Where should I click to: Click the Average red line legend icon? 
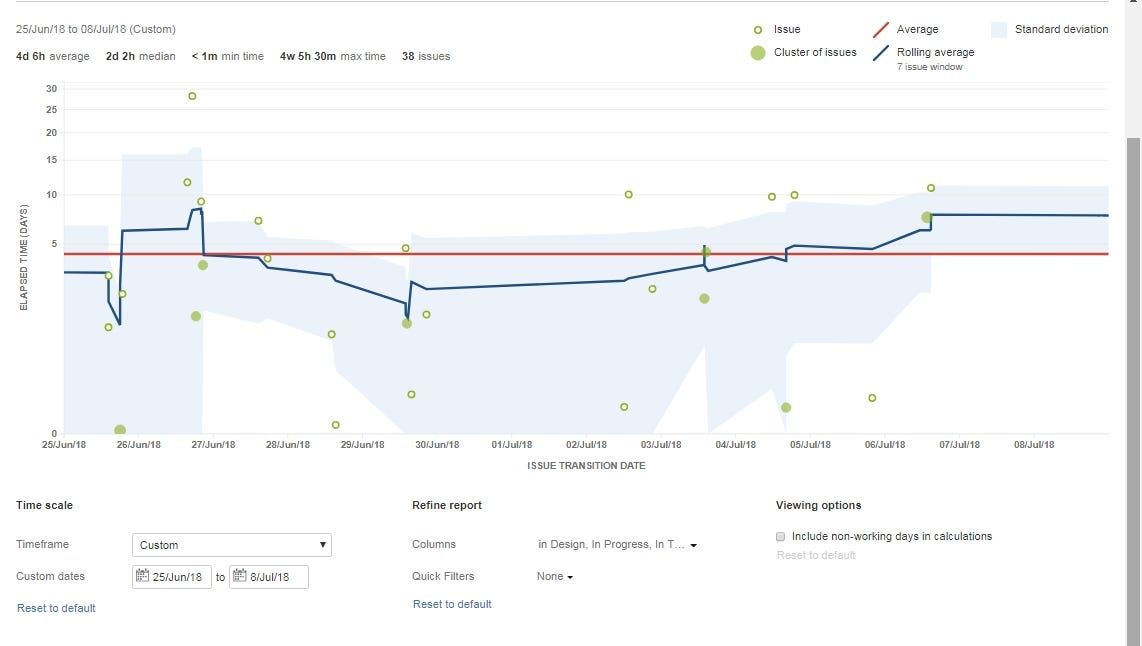click(881, 30)
